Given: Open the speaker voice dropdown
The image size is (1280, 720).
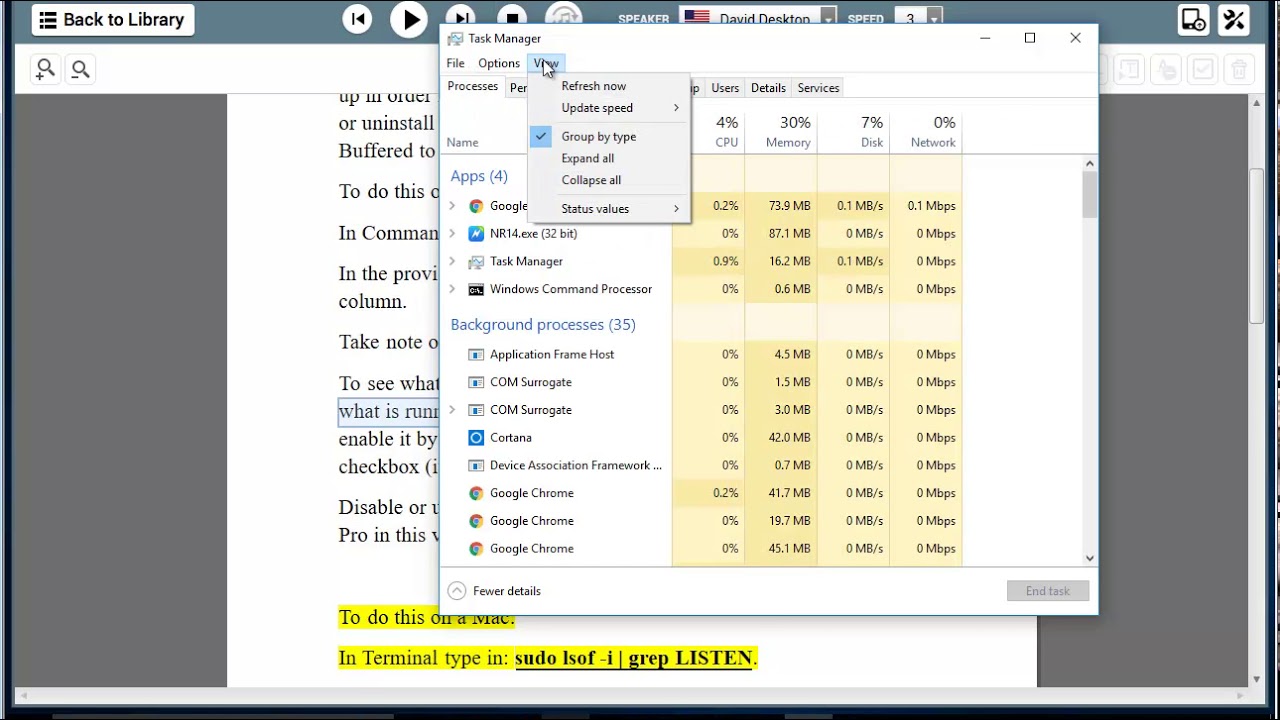Looking at the screenshot, I should (828, 18).
